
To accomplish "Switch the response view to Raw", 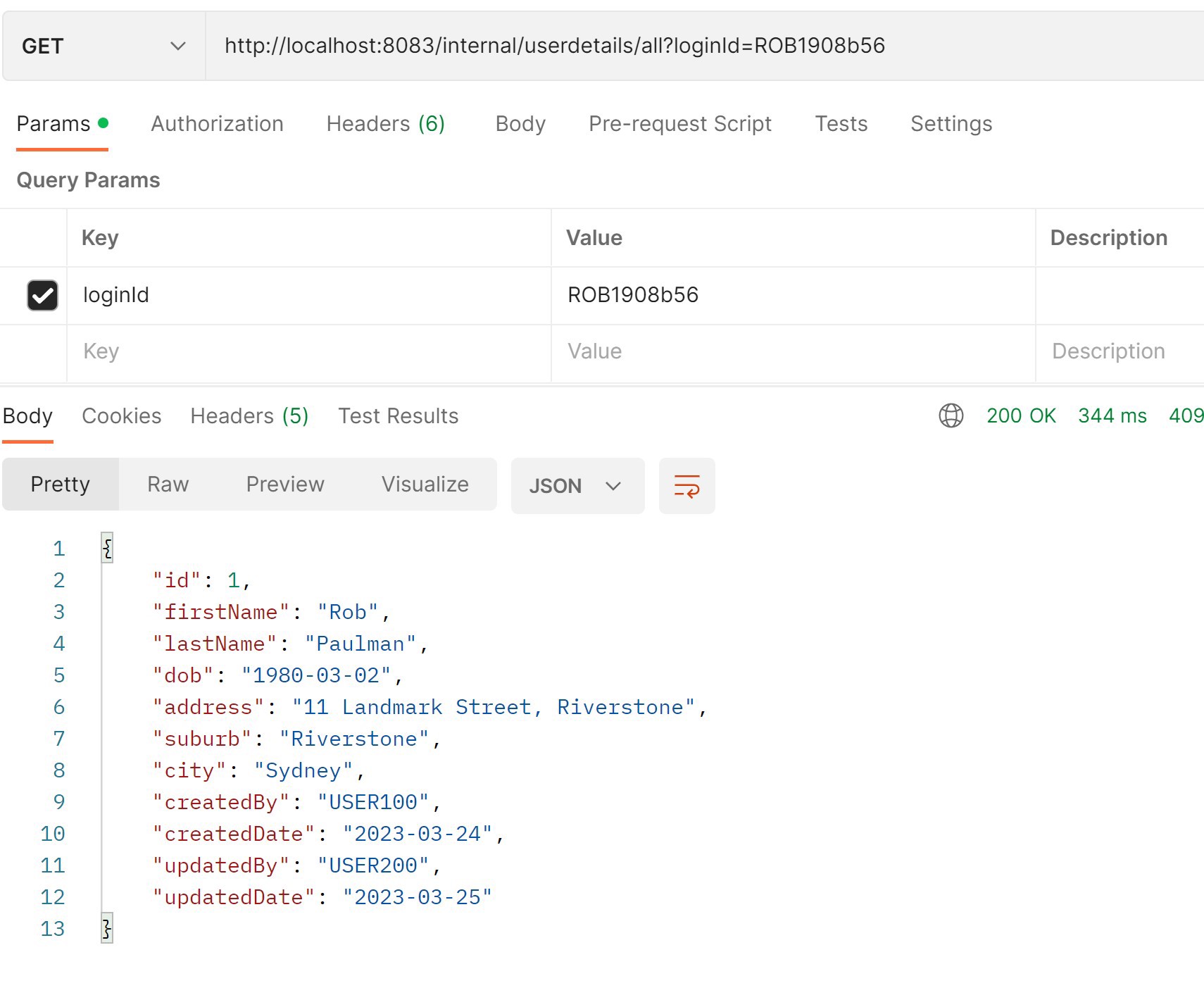I will pyautogui.click(x=167, y=484).
